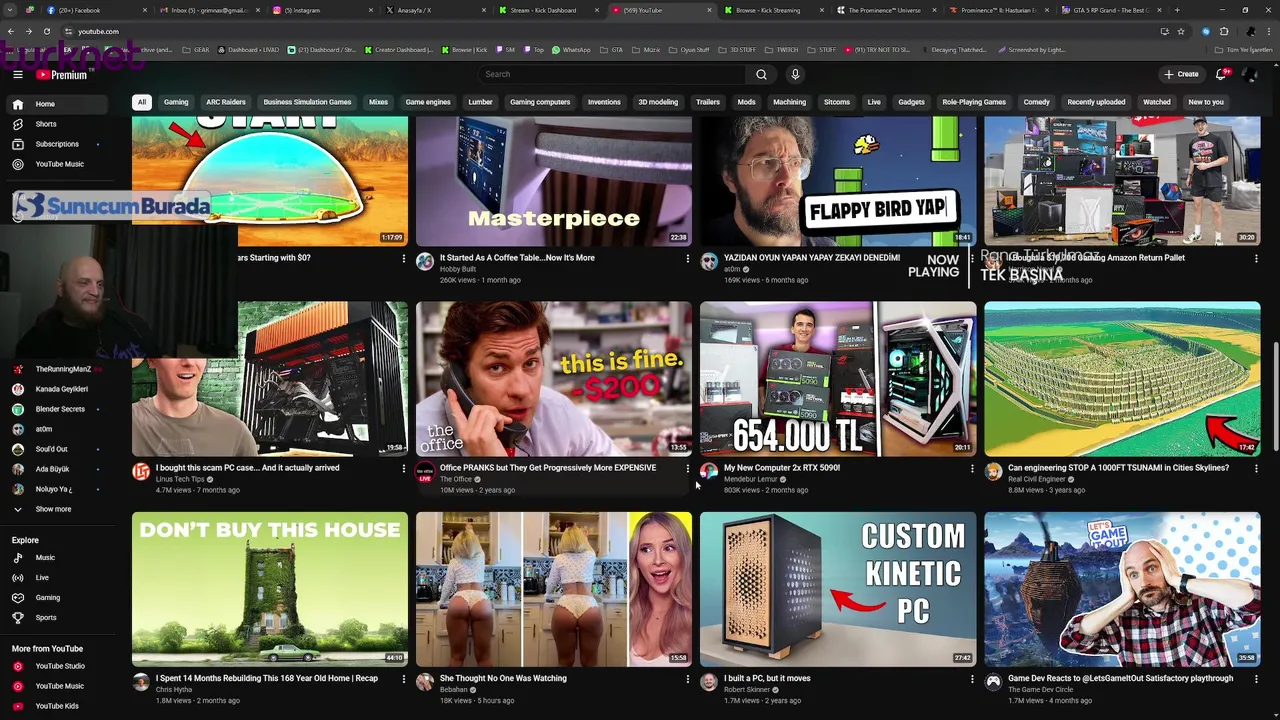Click the search magnifier button
The width and height of the screenshot is (1280, 720).
(x=761, y=74)
